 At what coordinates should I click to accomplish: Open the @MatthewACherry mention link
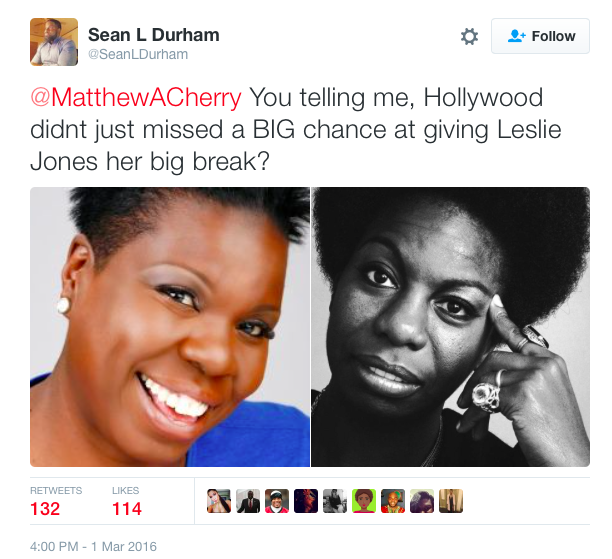click(x=136, y=97)
